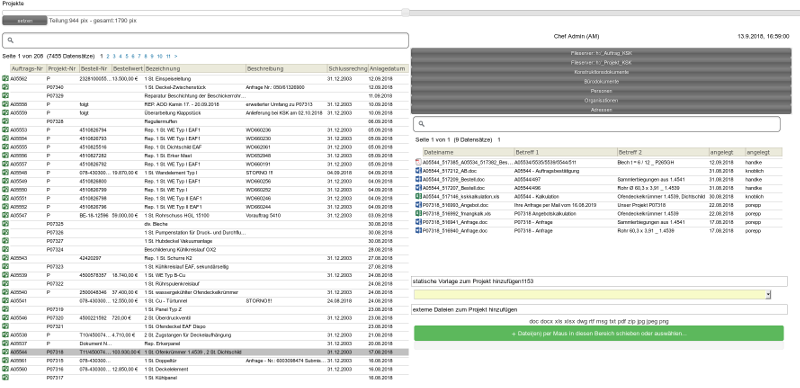Viewport: 800px width, 388px height.
Task: Click the green icon of row P07329
Action: point(6,95)
